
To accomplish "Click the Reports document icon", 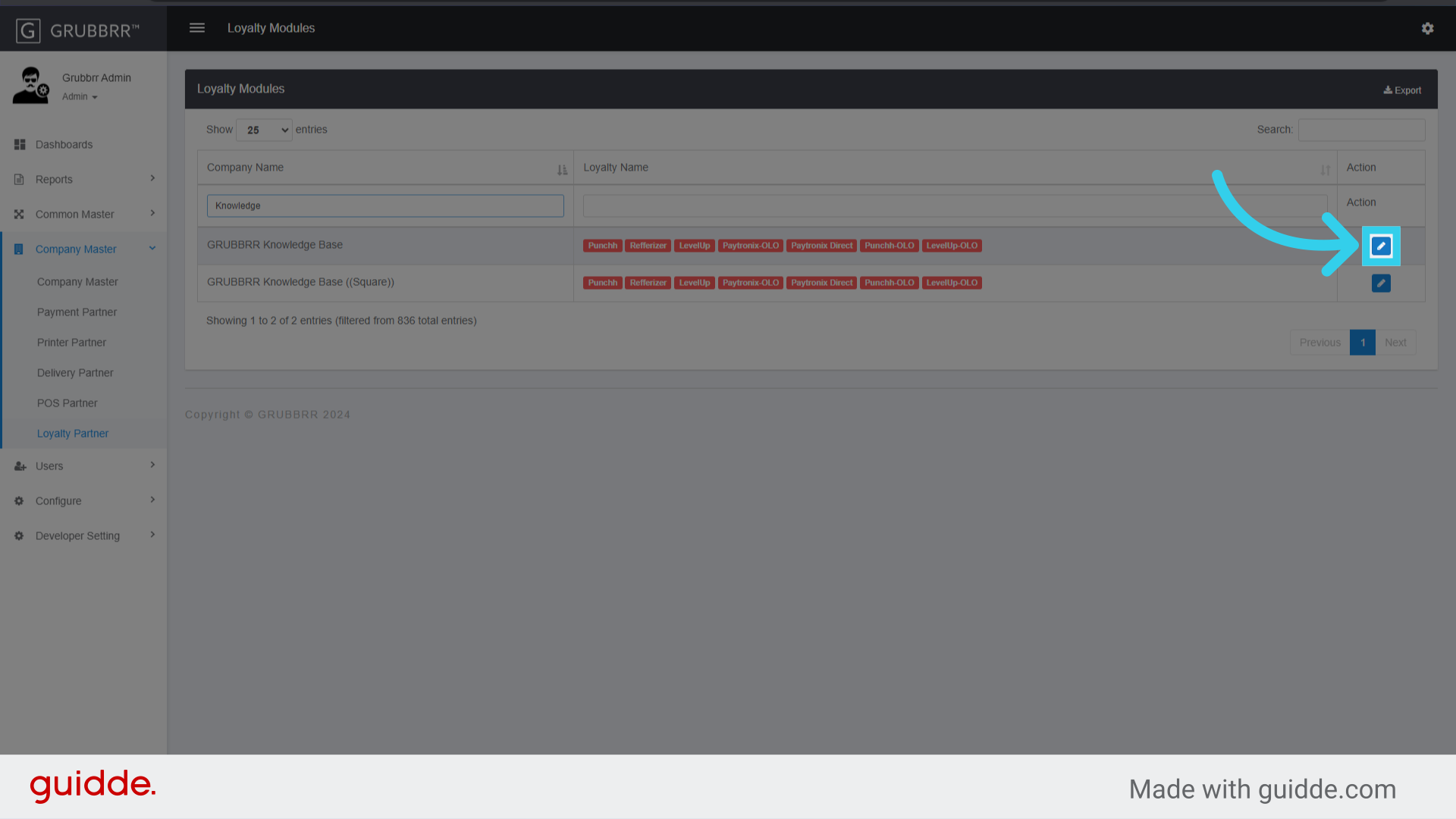I will (x=20, y=180).
